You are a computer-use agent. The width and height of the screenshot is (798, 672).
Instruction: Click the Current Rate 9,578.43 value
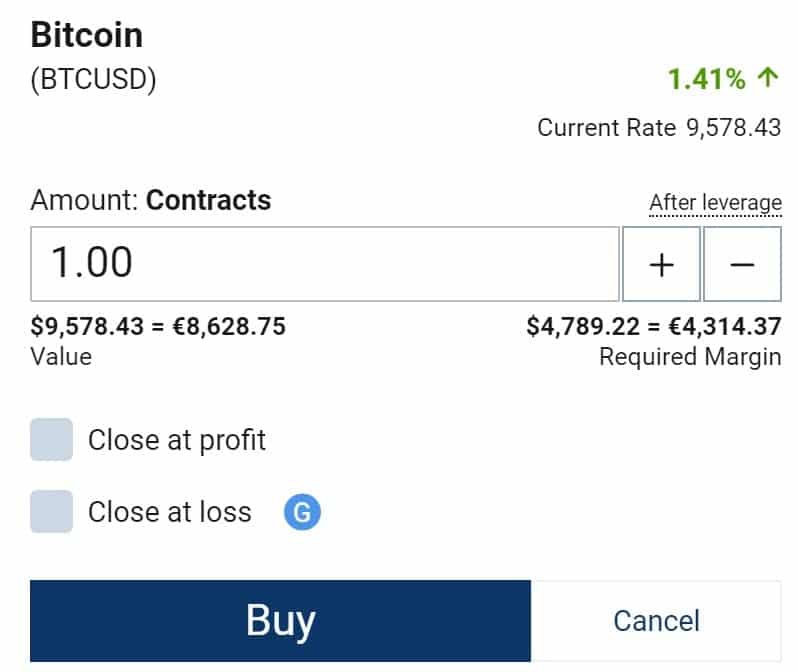point(733,127)
